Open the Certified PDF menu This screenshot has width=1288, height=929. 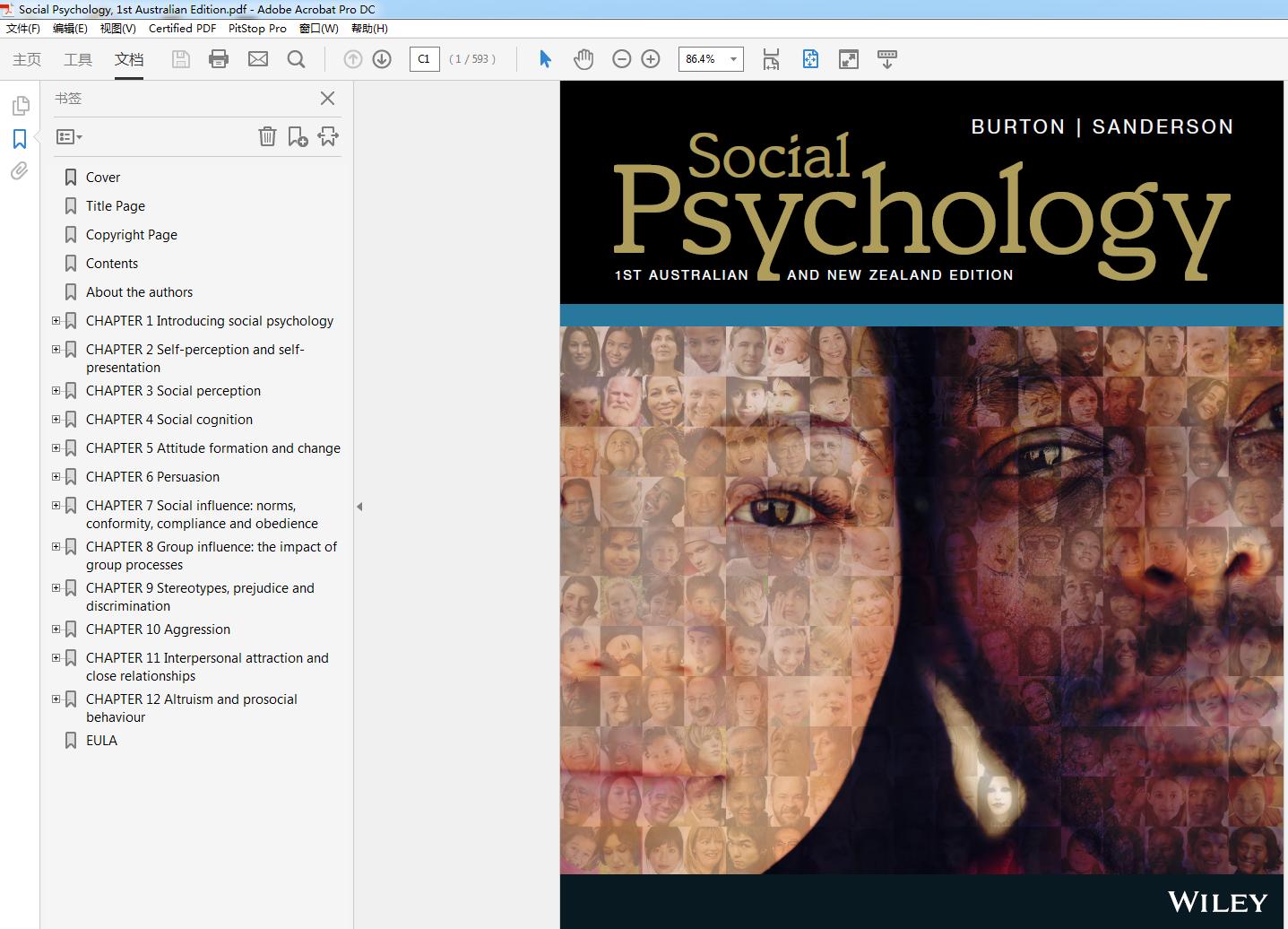coord(182,28)
